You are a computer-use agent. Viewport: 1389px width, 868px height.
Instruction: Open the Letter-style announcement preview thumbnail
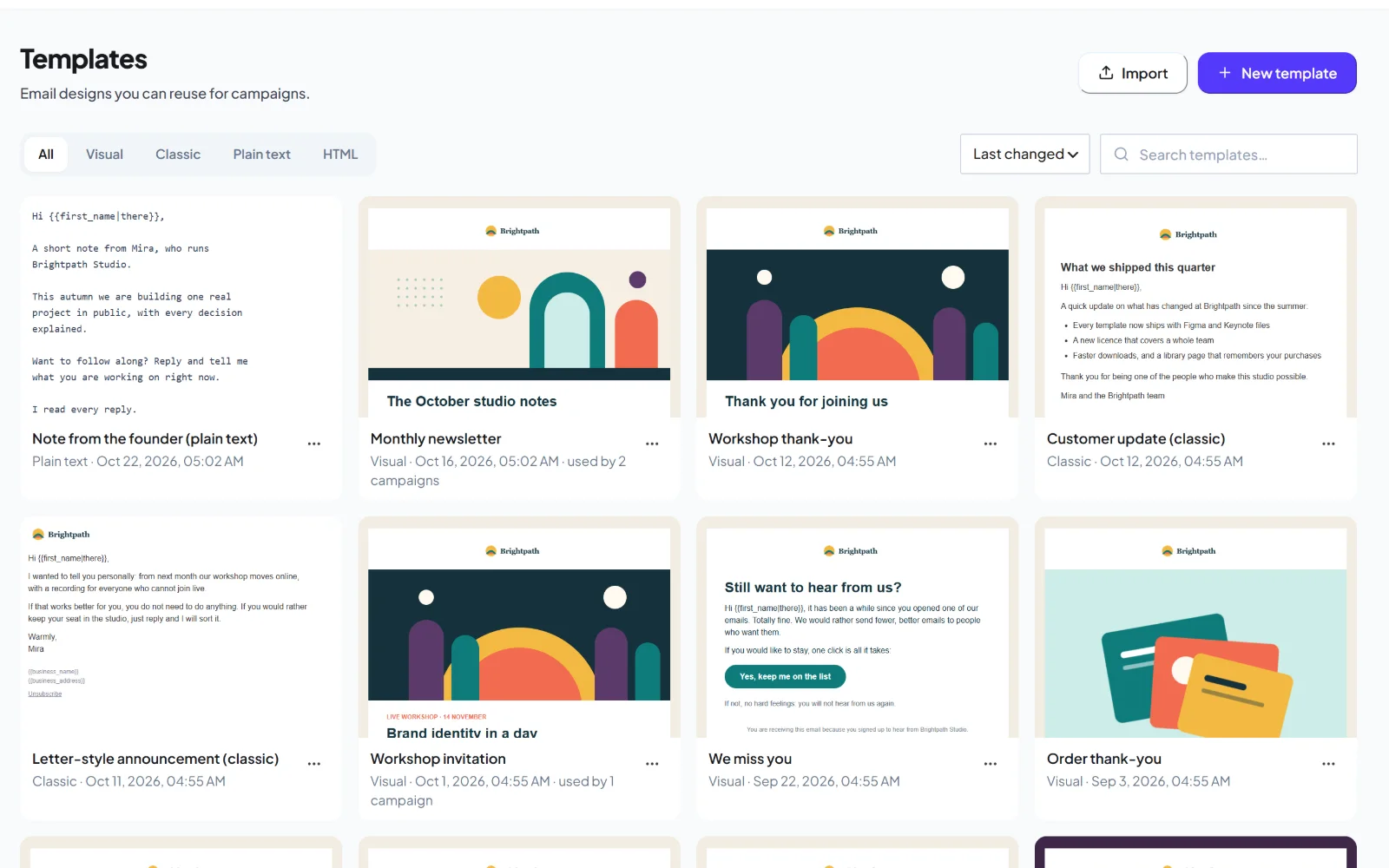[181, 628]
